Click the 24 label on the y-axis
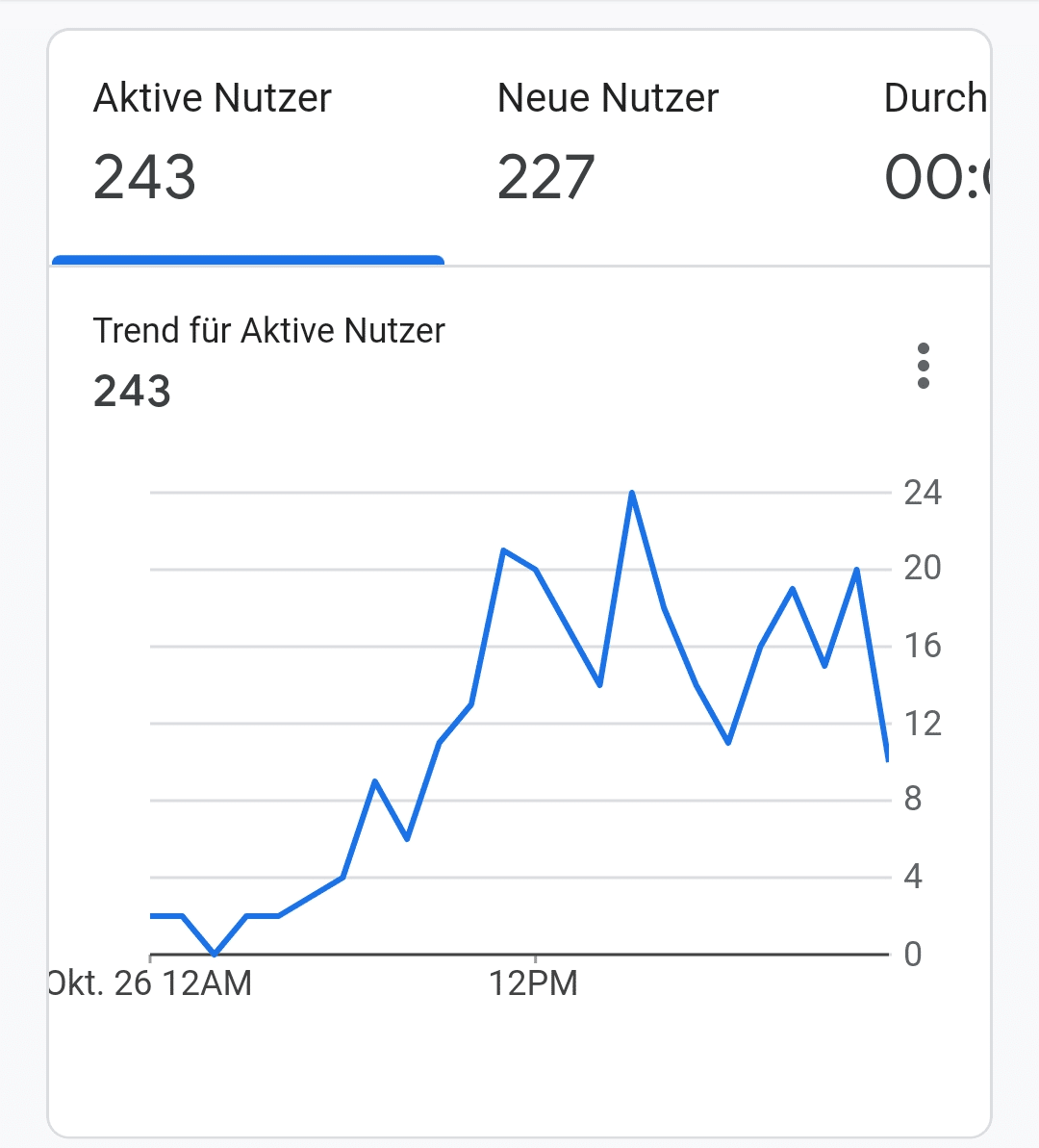Screen dimensions: 1039x1148 [922, 493]
